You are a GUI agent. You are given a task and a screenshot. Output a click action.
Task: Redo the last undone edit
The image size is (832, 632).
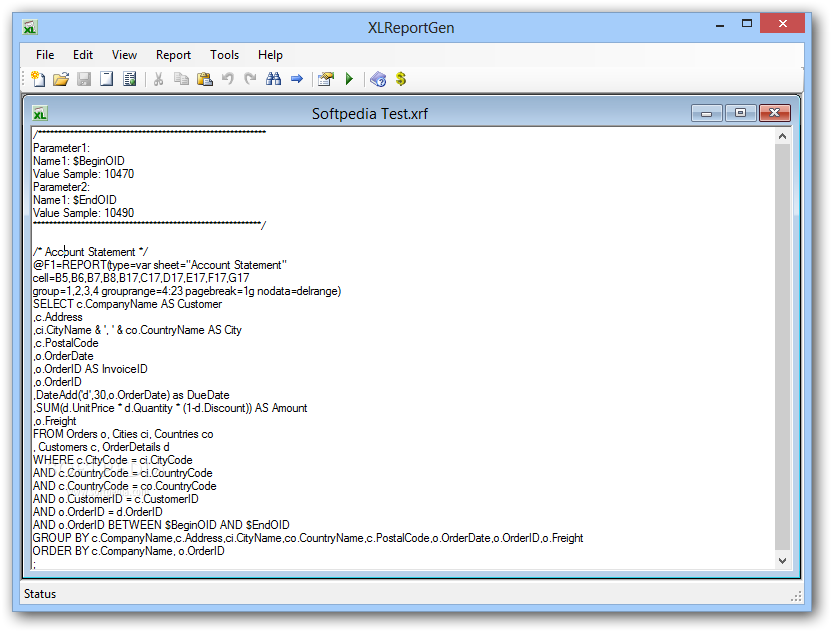tap(250, 79)
